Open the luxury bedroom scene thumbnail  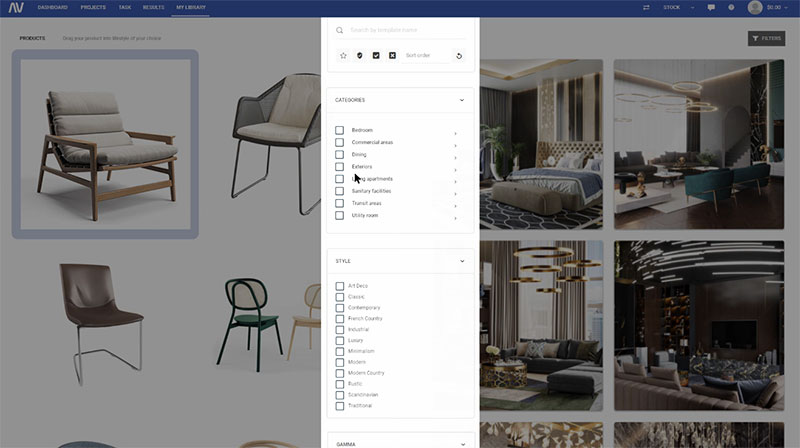click(541, 144)
